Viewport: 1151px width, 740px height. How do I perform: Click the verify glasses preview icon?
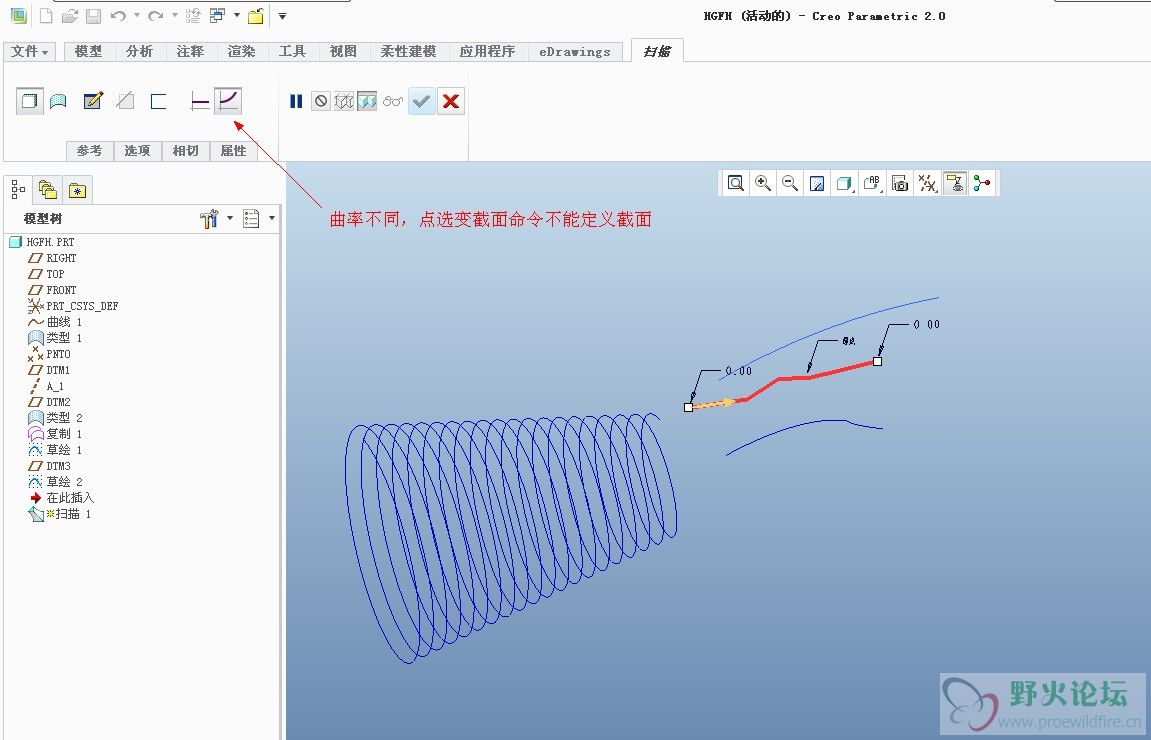click(x=393, y=101)
